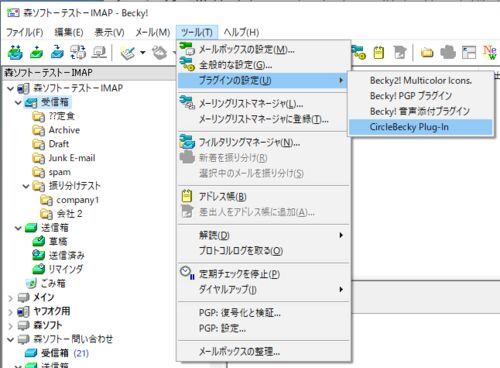Click the receive mail toolbar icon
This screenshot has width=500, height=368.
click(x=15, y=52)
